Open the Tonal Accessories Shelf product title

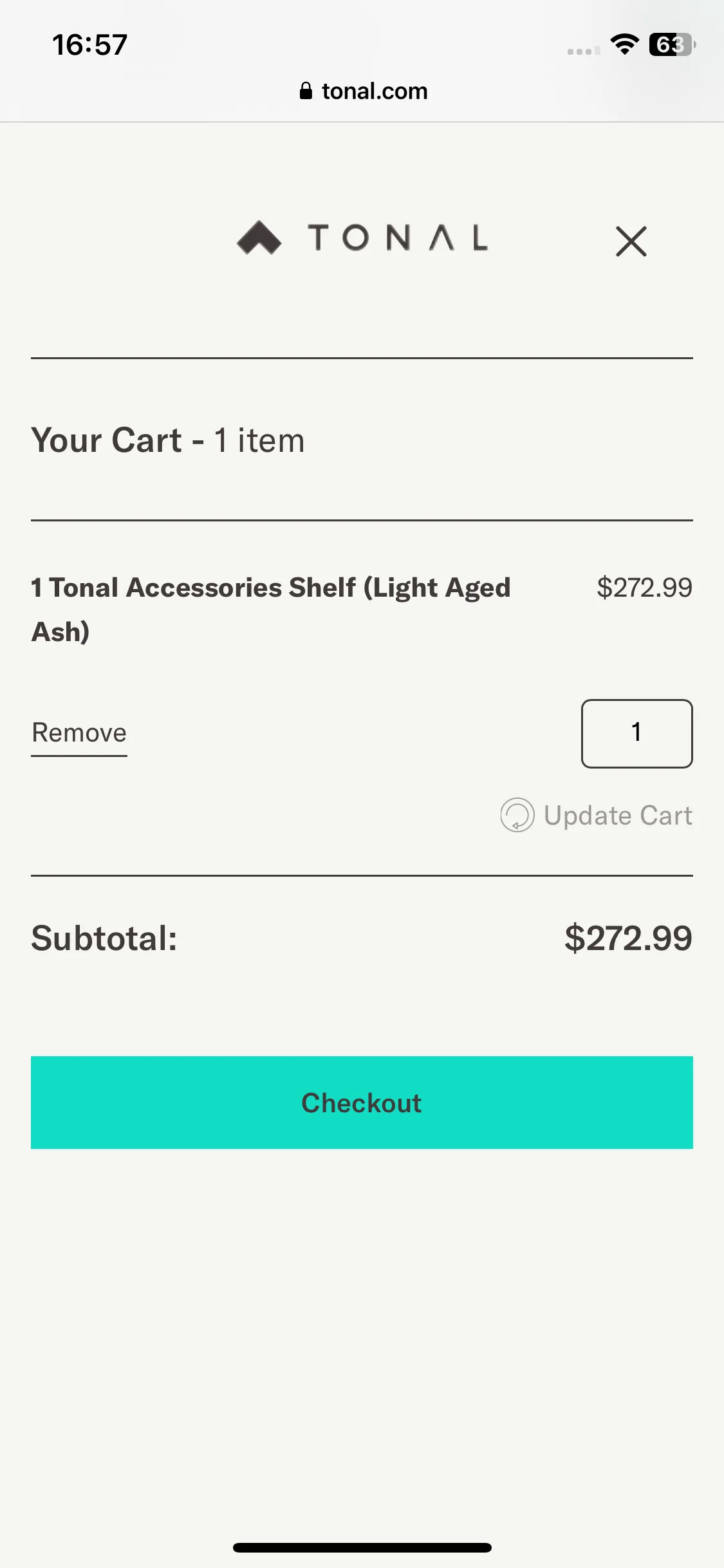(x=271, y=609)
